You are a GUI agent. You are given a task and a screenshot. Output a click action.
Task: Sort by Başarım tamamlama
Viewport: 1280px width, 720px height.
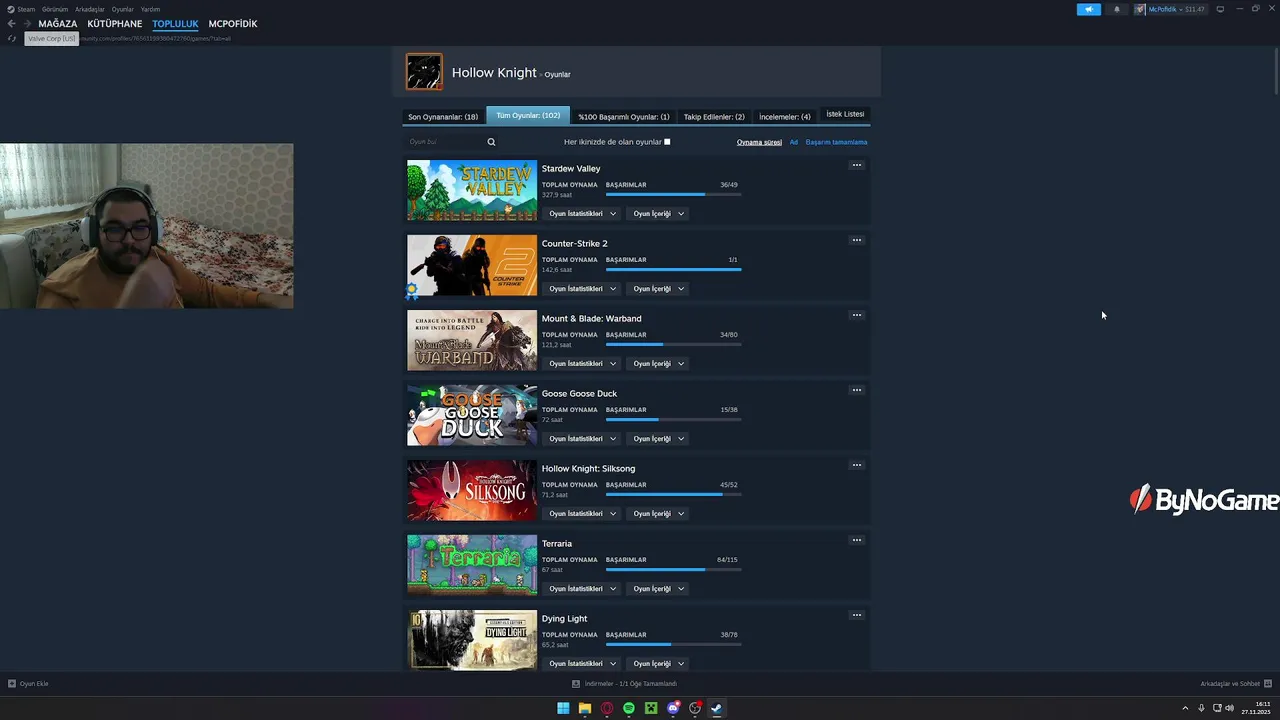coord(836,142)
